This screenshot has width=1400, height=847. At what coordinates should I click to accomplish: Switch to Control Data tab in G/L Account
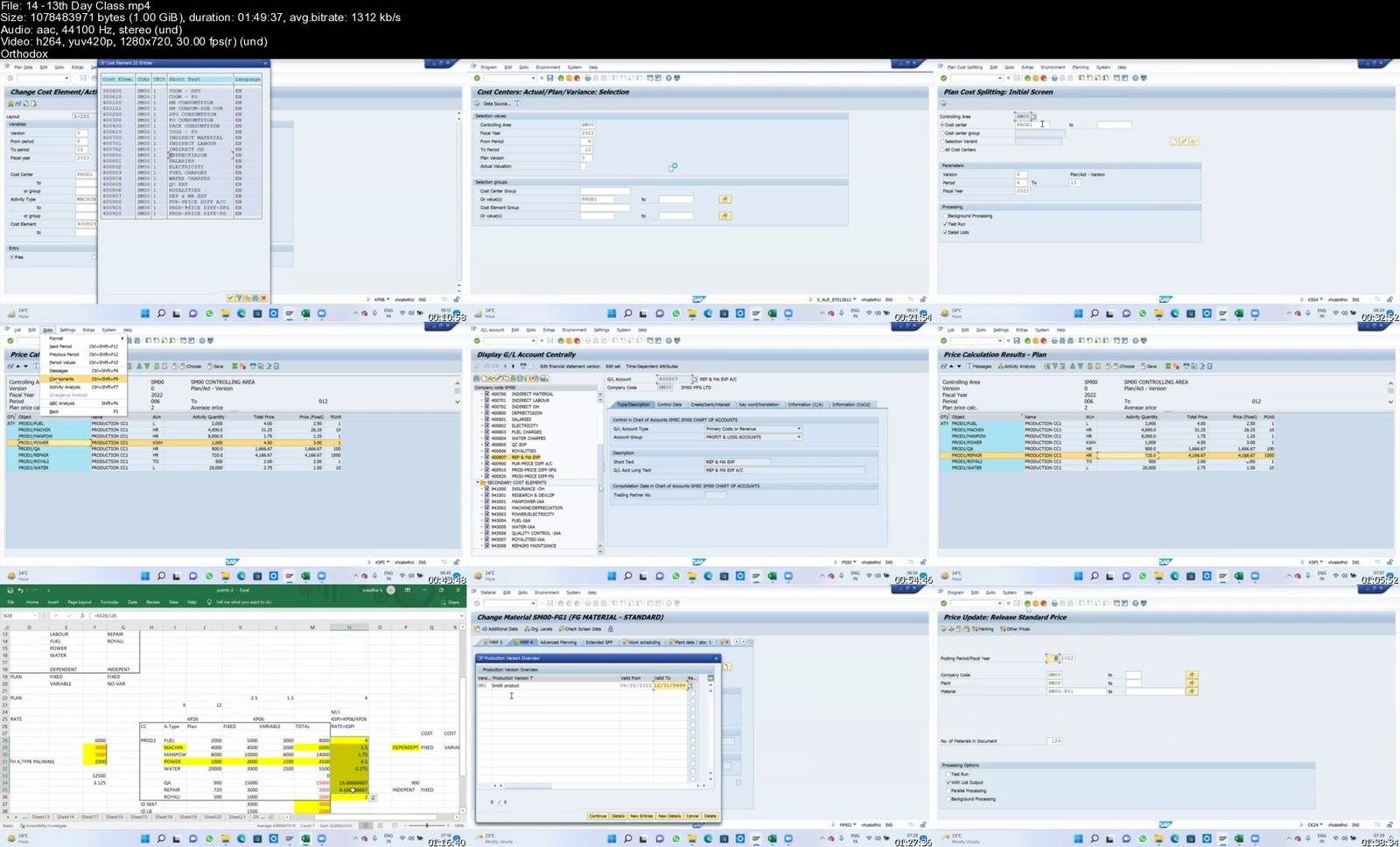tap(669, 404)
